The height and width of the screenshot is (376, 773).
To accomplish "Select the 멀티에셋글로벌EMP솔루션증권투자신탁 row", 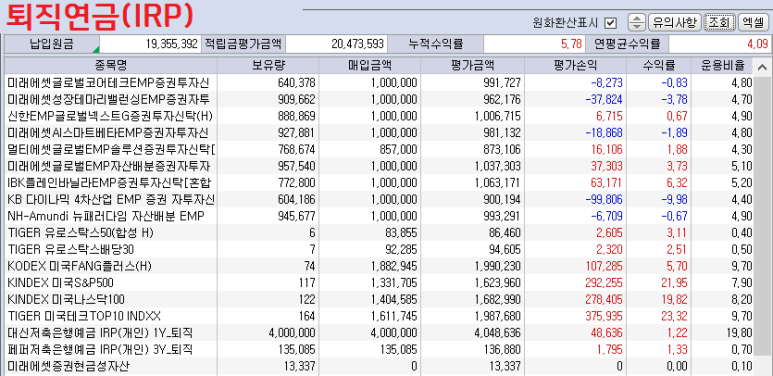I will tap(379, 149).
